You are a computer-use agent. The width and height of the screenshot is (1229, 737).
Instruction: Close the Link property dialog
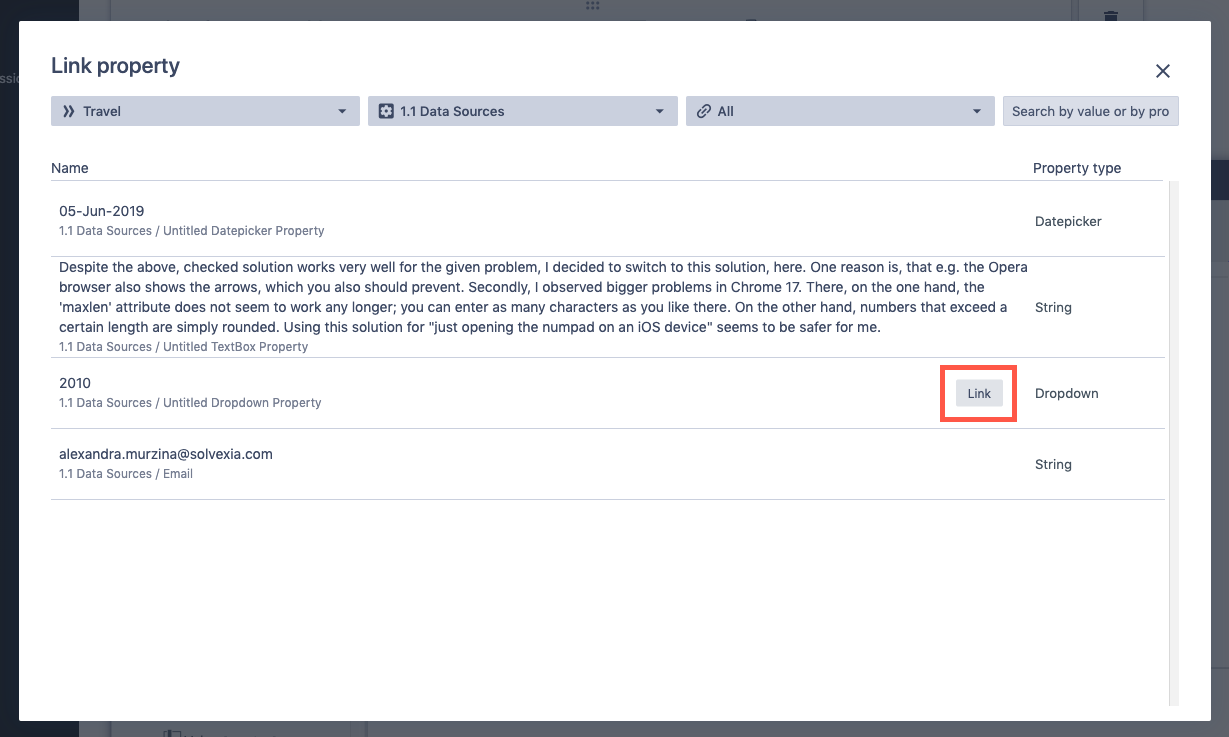[x=1162, y=71]
